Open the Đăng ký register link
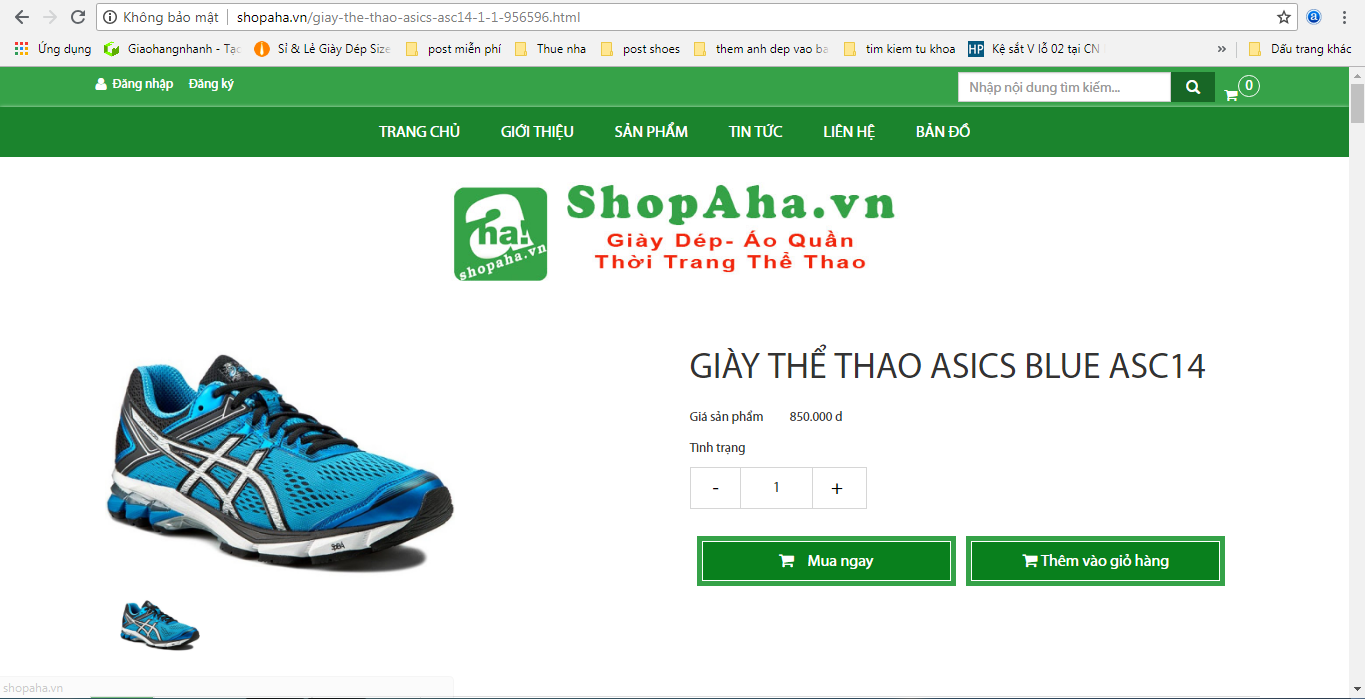The image size is (1365, 699). [x=211, y=84]
